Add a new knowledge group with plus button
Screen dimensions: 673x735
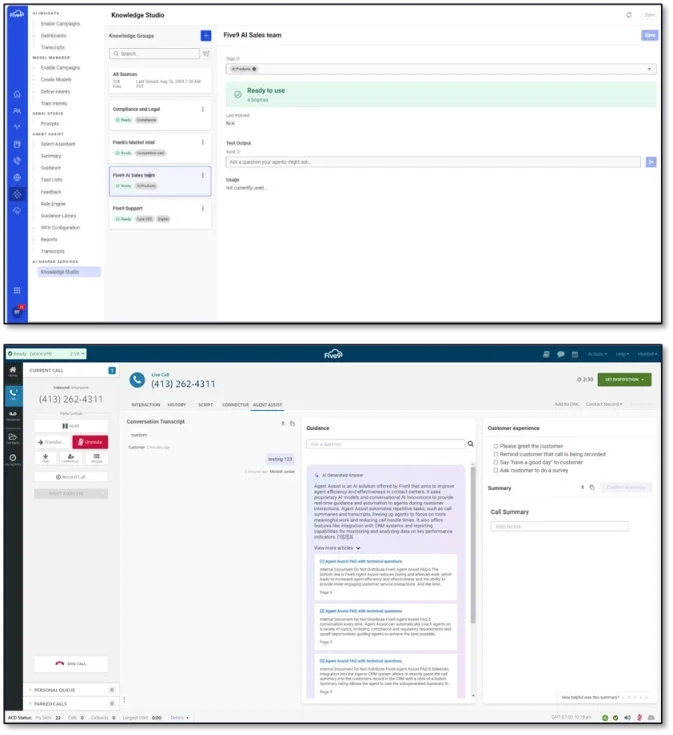[206, 35]
